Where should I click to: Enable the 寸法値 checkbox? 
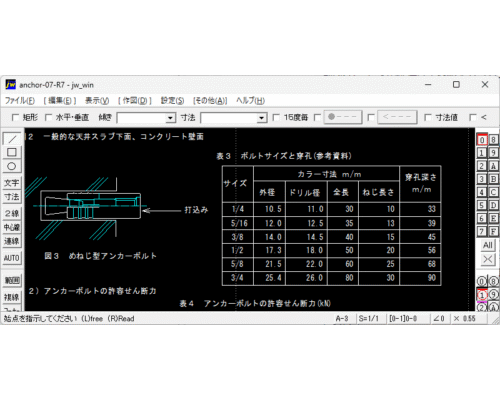pyautogui.click(x=428, y=118)
